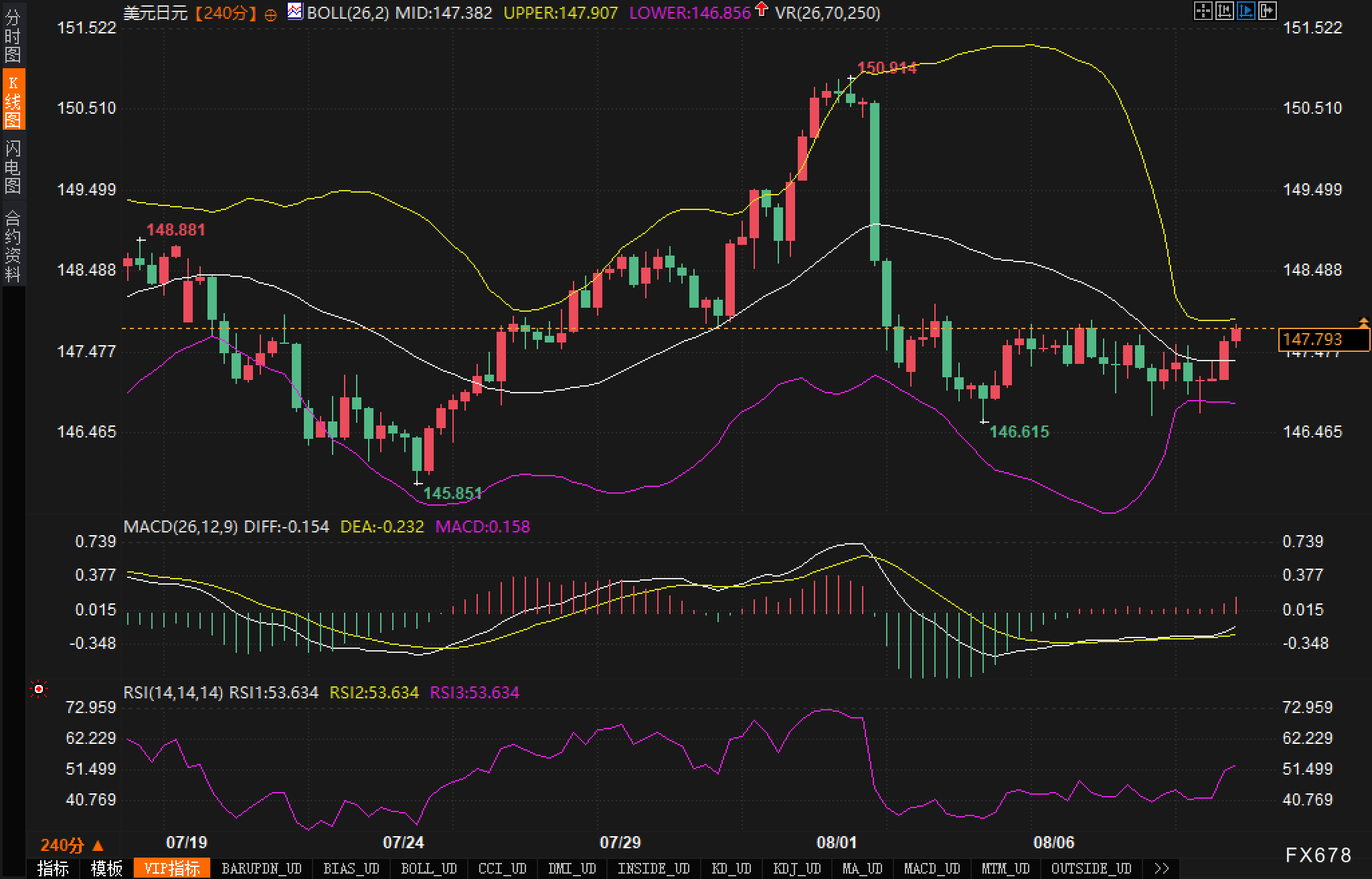Click the red sun alert icon near RSI

pos(39,689)
